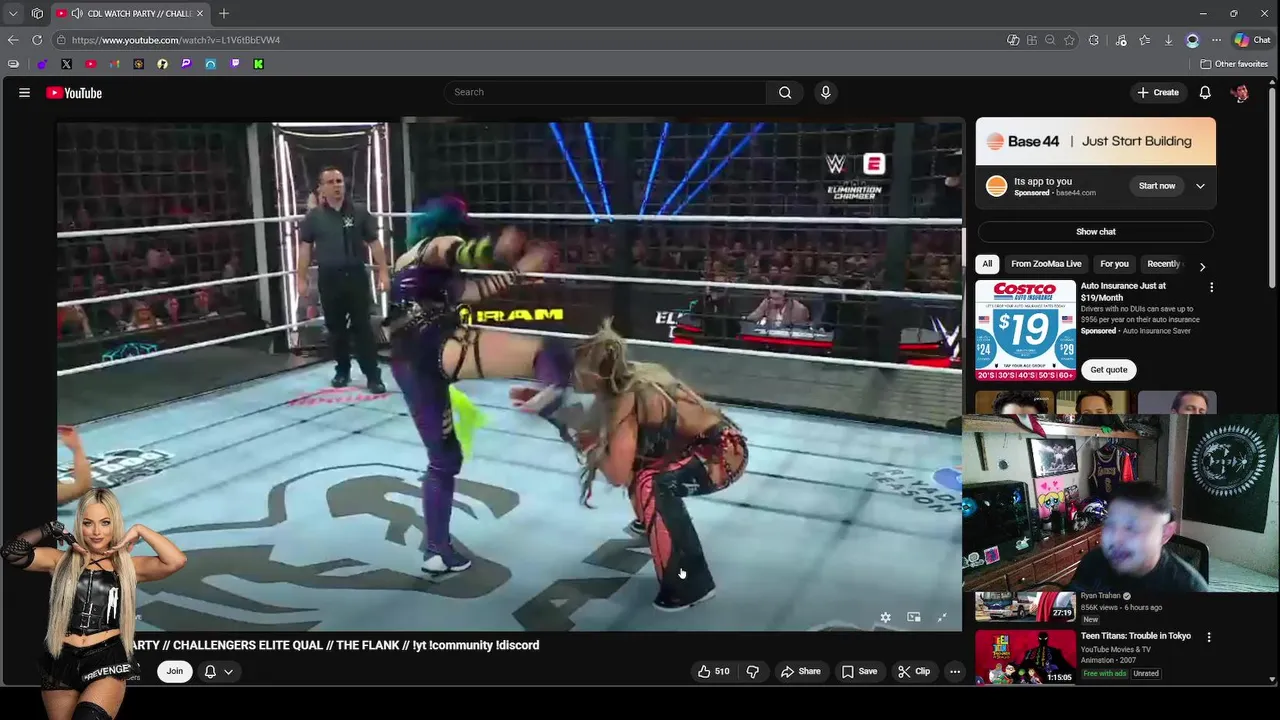Select the Recently uploaded chip
This screenshot has height=720, width=1280.
[x=1163, y=264]
